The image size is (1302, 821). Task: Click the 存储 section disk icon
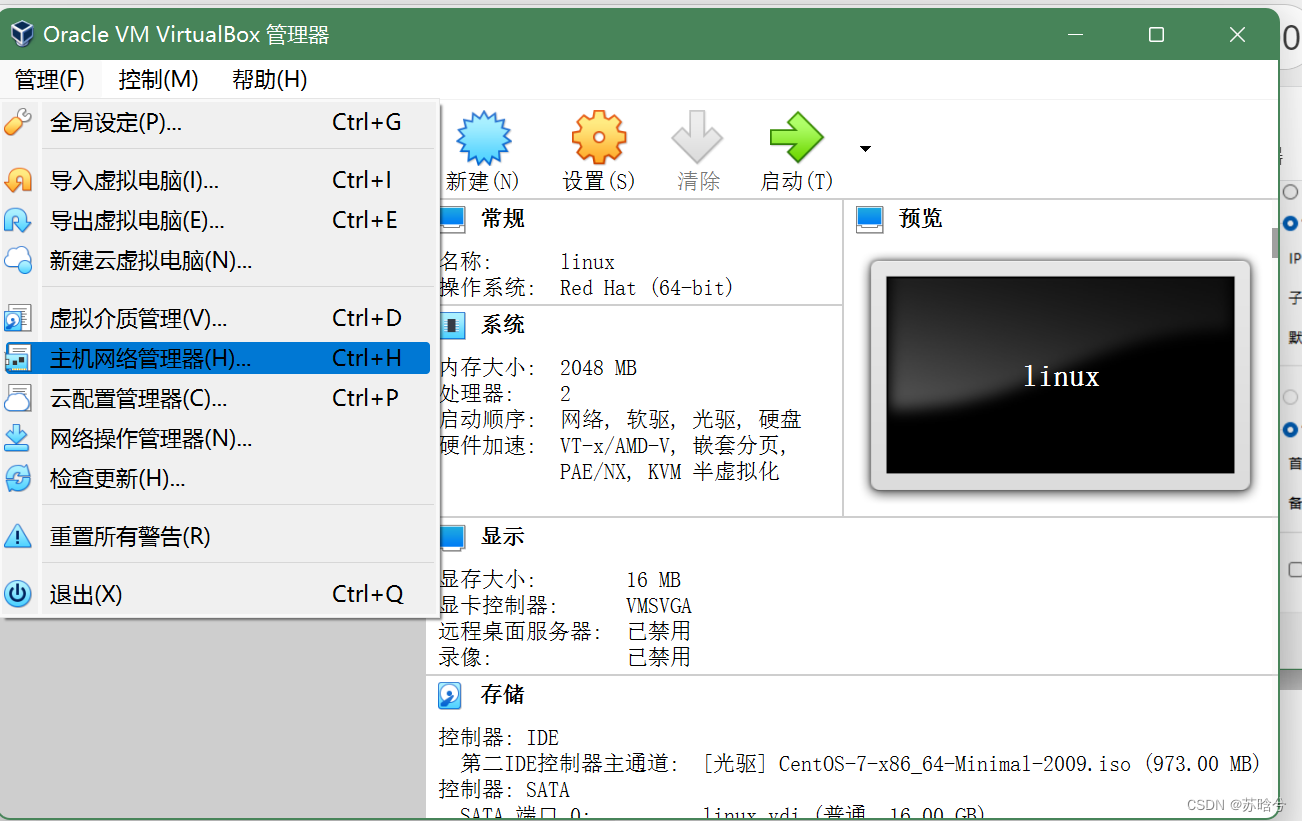[x=451, y=695]
